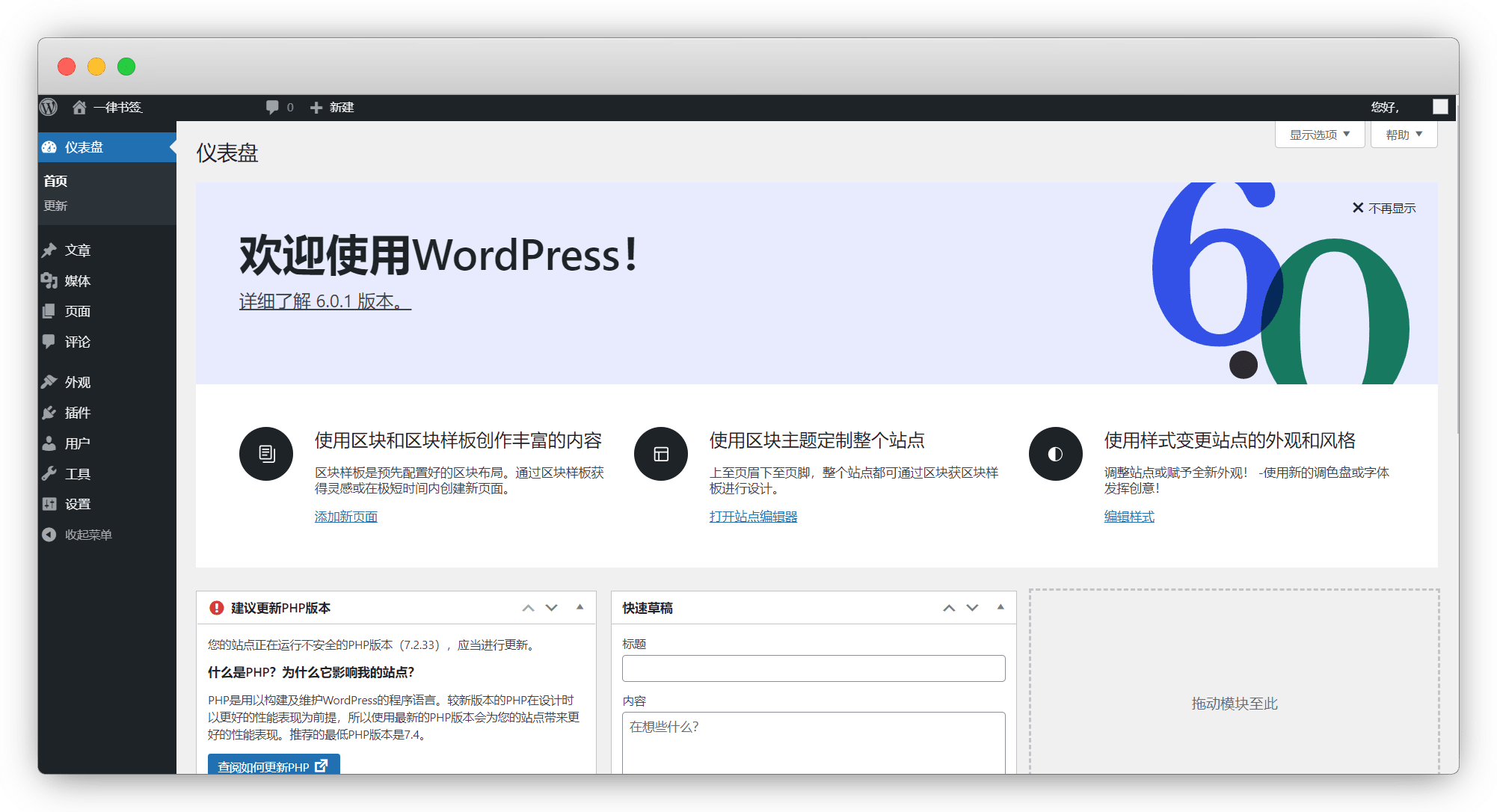The image size is (1497, 812).
Task: Click the pages icon for 页面
Action: click(49, 311)
